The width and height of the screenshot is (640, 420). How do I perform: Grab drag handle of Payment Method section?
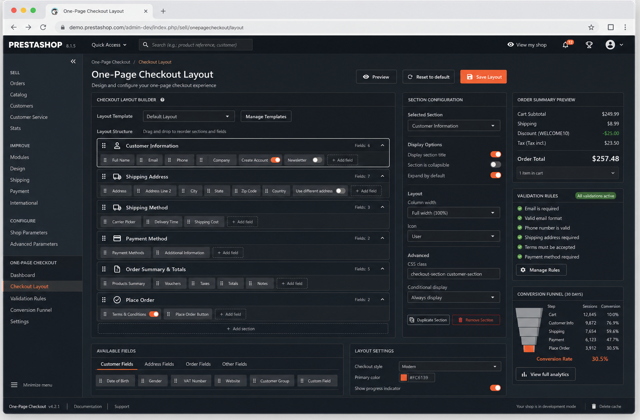pyautogui.click(x=104, y=238)
